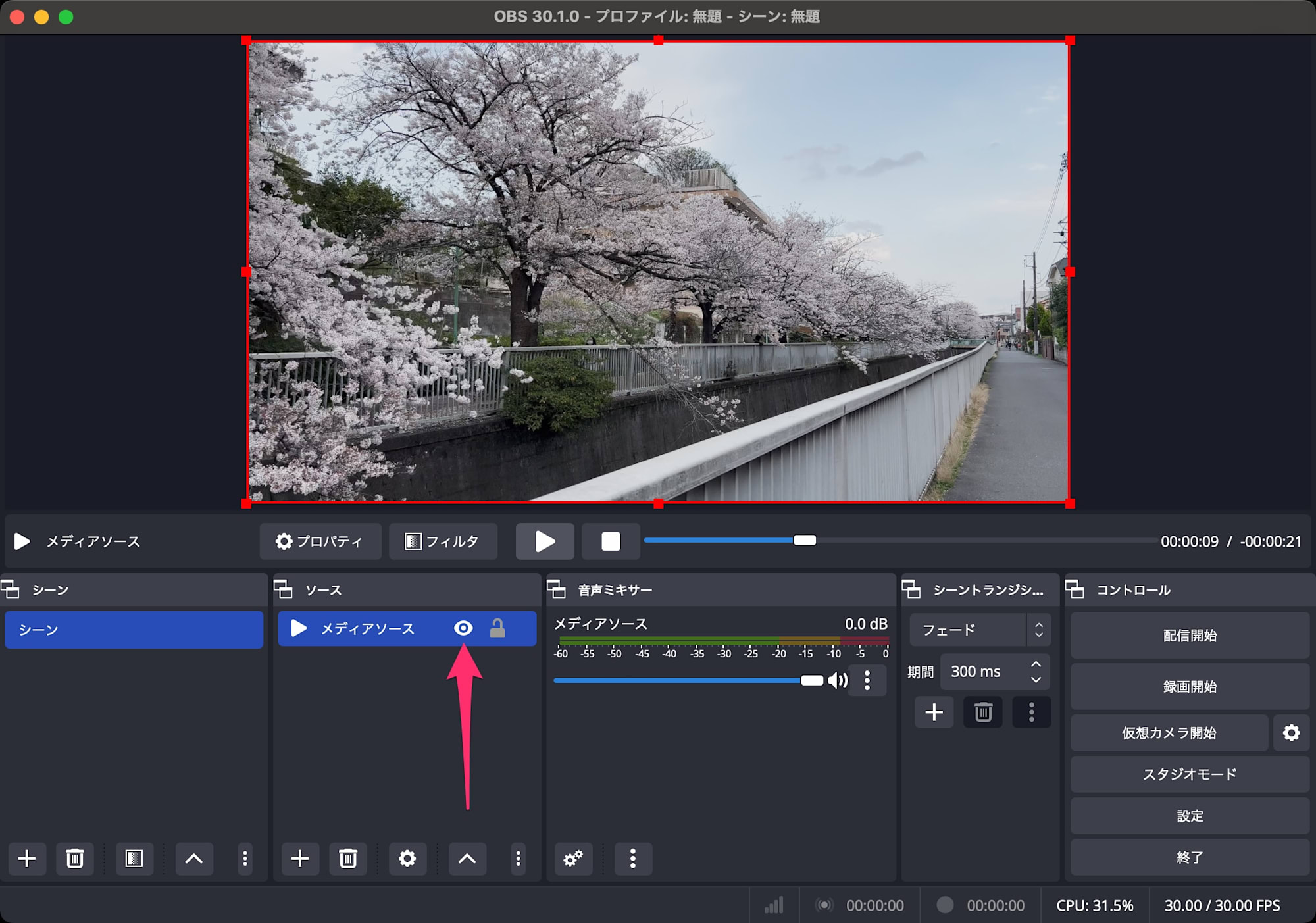The height and width of the screenshot is (923, 1316).
Task: Click the bottom-right red resize handle
Action: pos(1070,503)
